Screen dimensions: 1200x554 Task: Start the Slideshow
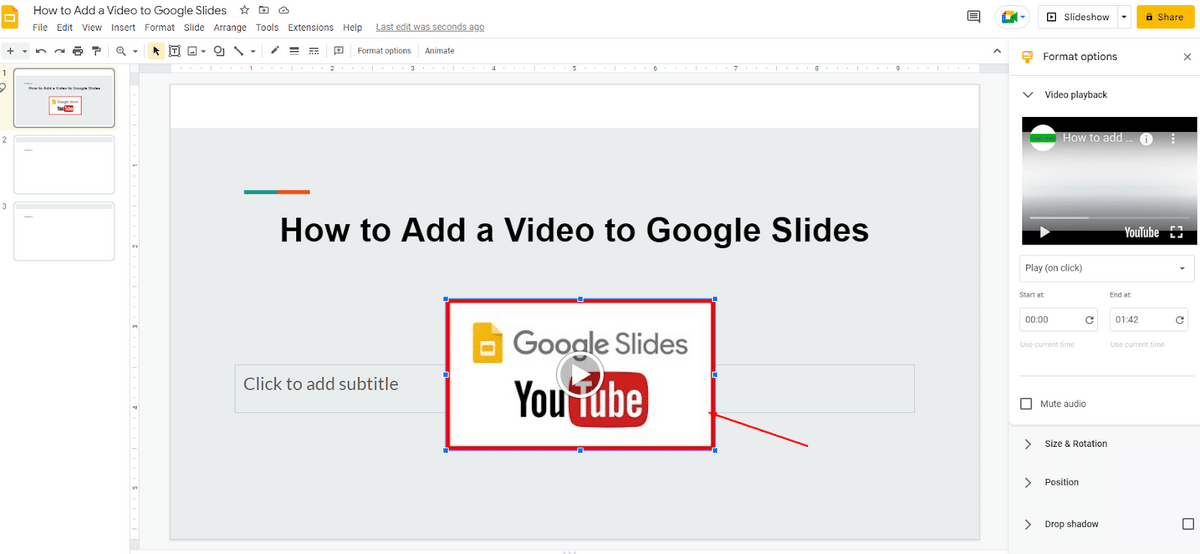coord(1078,17)
